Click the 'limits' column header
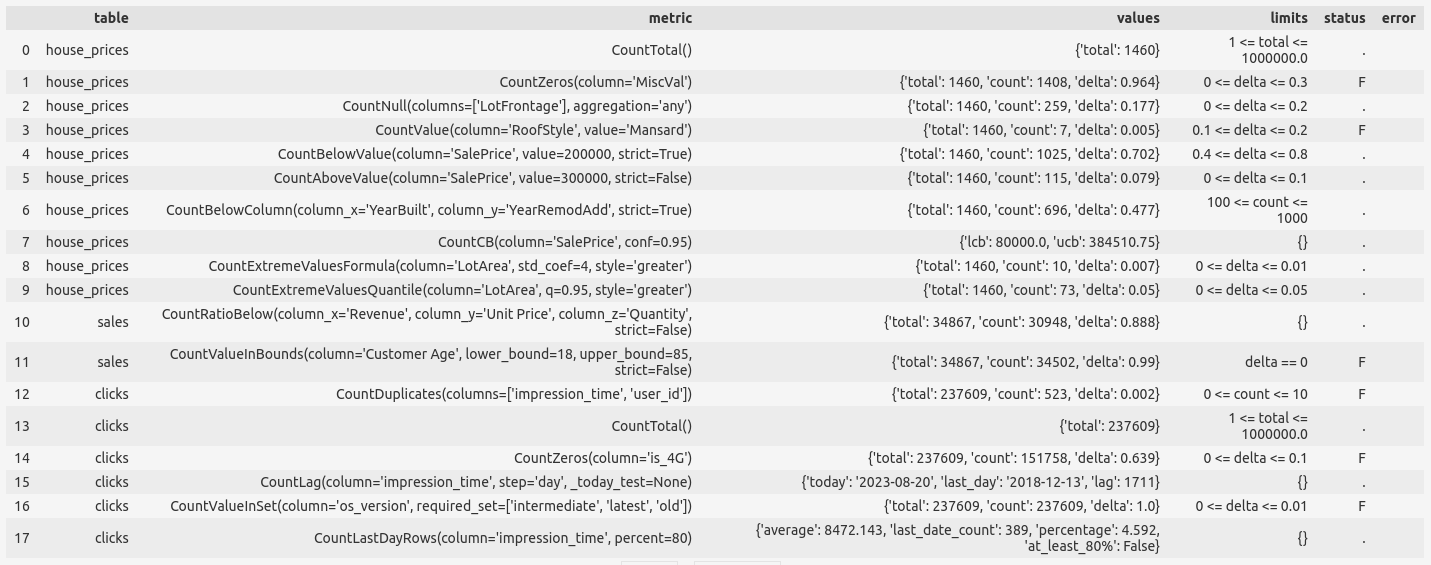Viewport: 1431px width, 565px height. tap(1288, 18)
